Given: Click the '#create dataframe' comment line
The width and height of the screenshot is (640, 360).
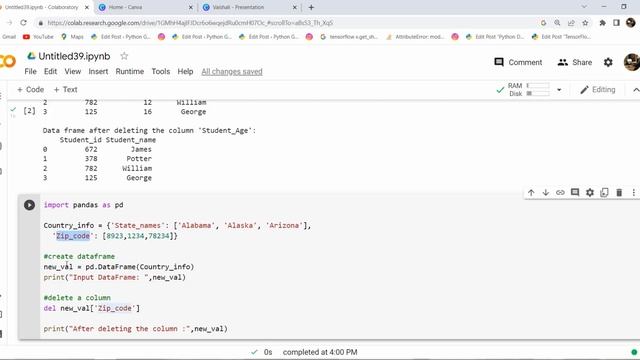Looking at the screenshot, I should (79, 256).
